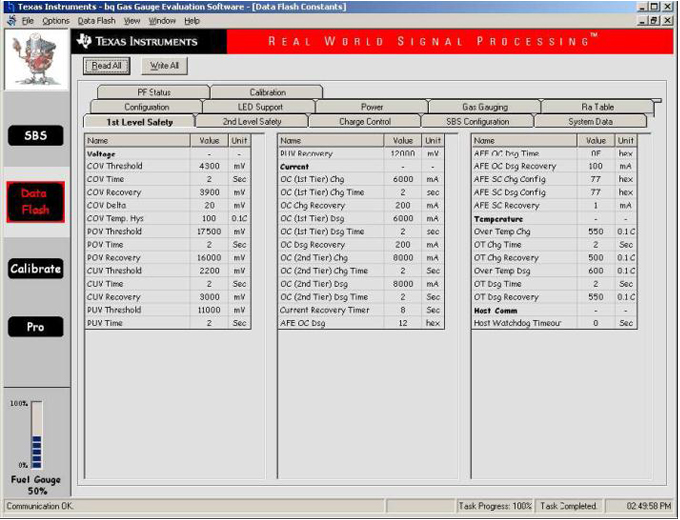This screenshot has height=520, width=680.
Task: Click Task Progress: 100% status field
Action: click(x=495, y=506)
